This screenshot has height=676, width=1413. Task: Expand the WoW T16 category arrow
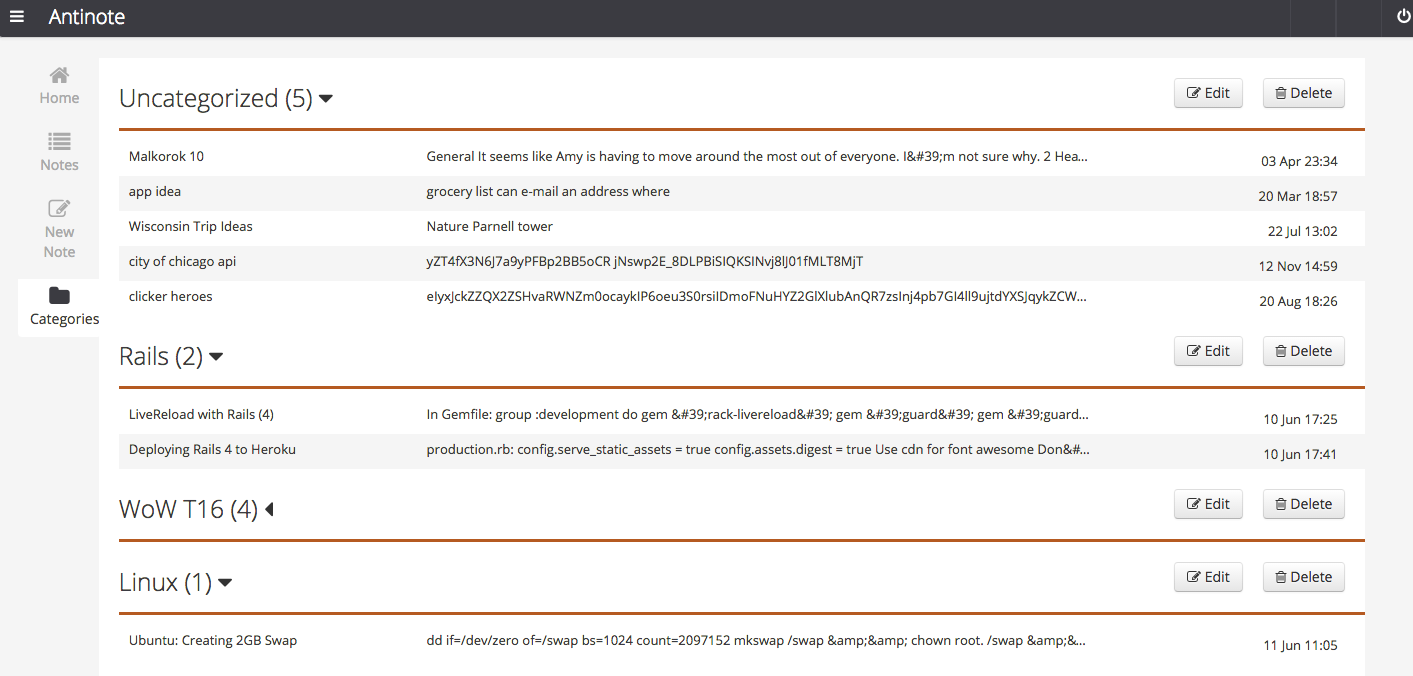click(268, 510)
